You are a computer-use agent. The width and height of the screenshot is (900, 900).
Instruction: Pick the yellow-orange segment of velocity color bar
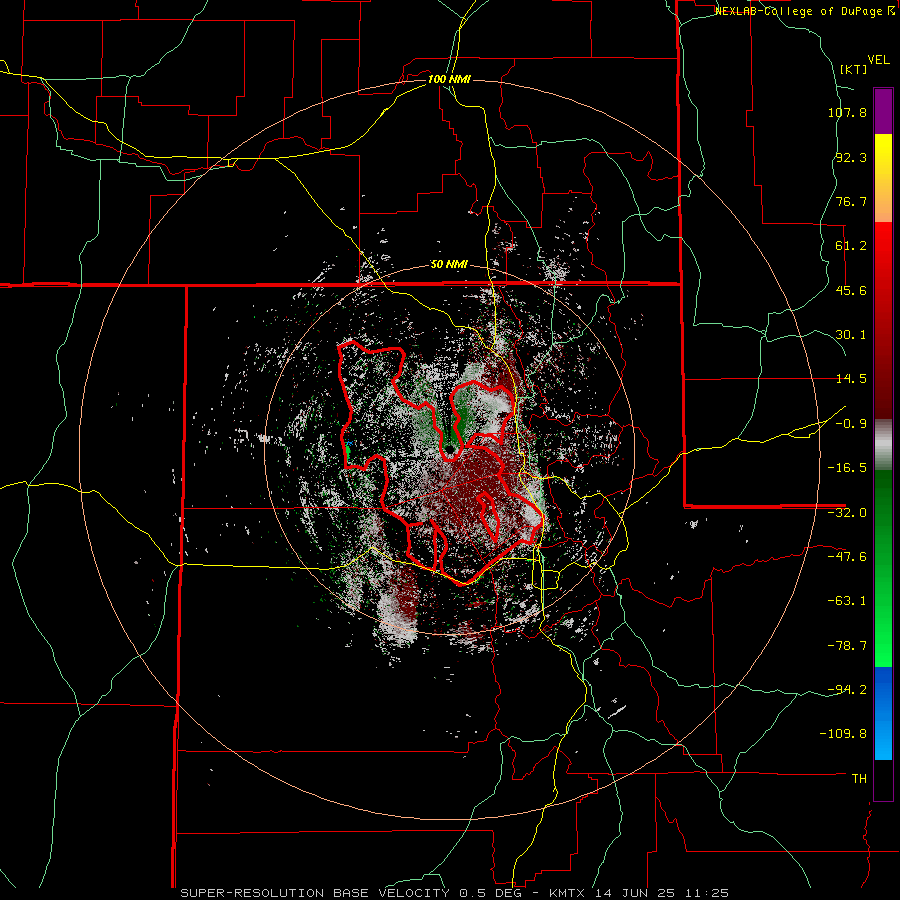pyautogui.click(x=883, y=178)
